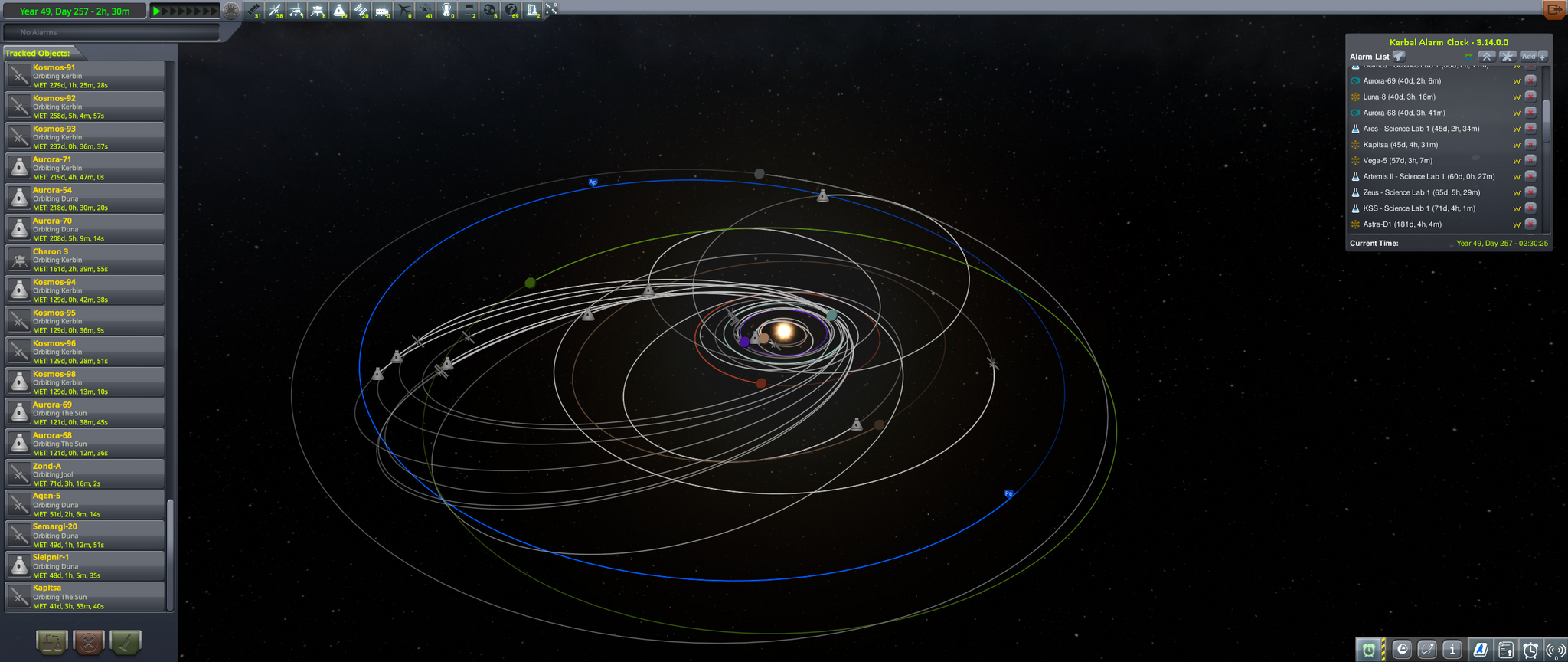The height and width of the screenshot is (662, 1568).
Task: Click the Pe periapsis marker on orbit
Action: click(x=1008, y=493)
